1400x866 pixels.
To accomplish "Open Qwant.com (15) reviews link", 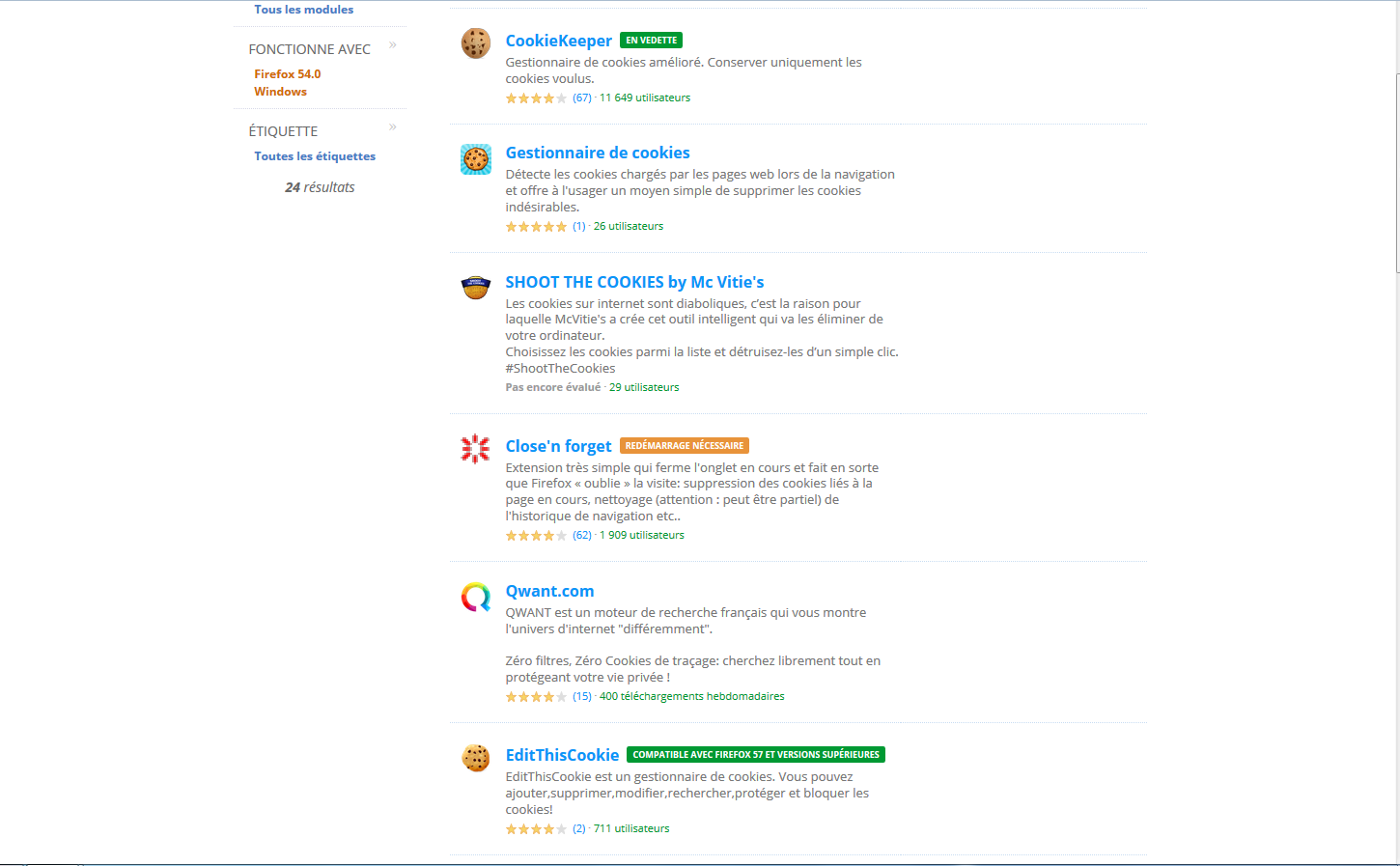I will [581, 696].
